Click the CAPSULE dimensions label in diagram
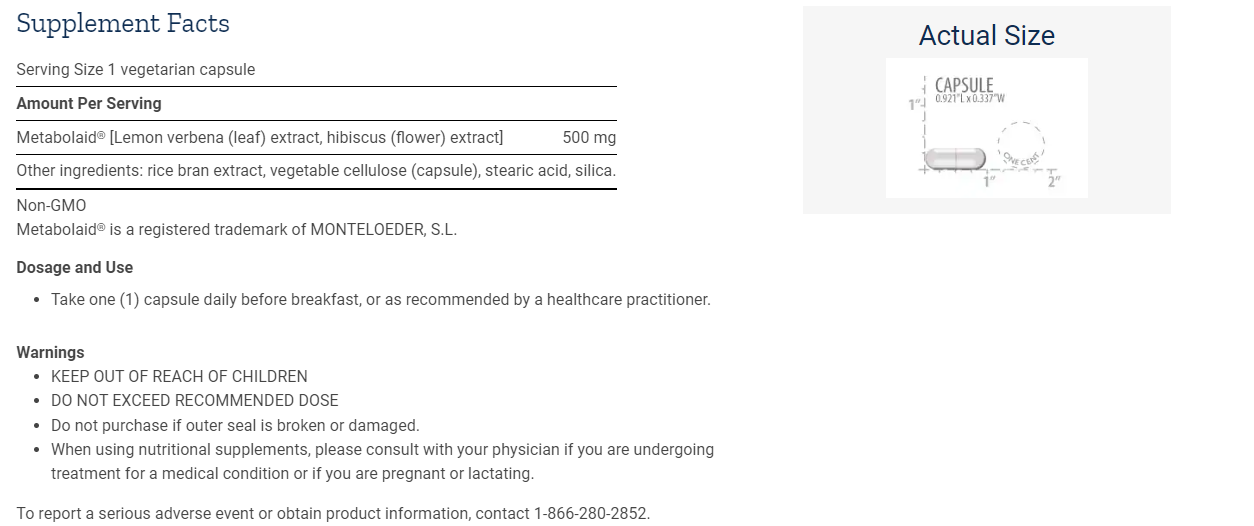1254x526 pixels. click(965, 90)
